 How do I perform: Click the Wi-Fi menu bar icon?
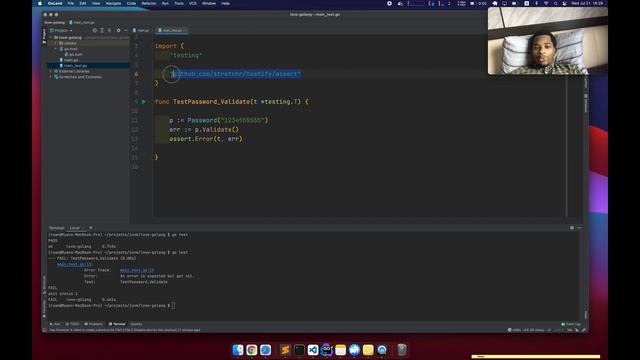click(x=546, y=3)
